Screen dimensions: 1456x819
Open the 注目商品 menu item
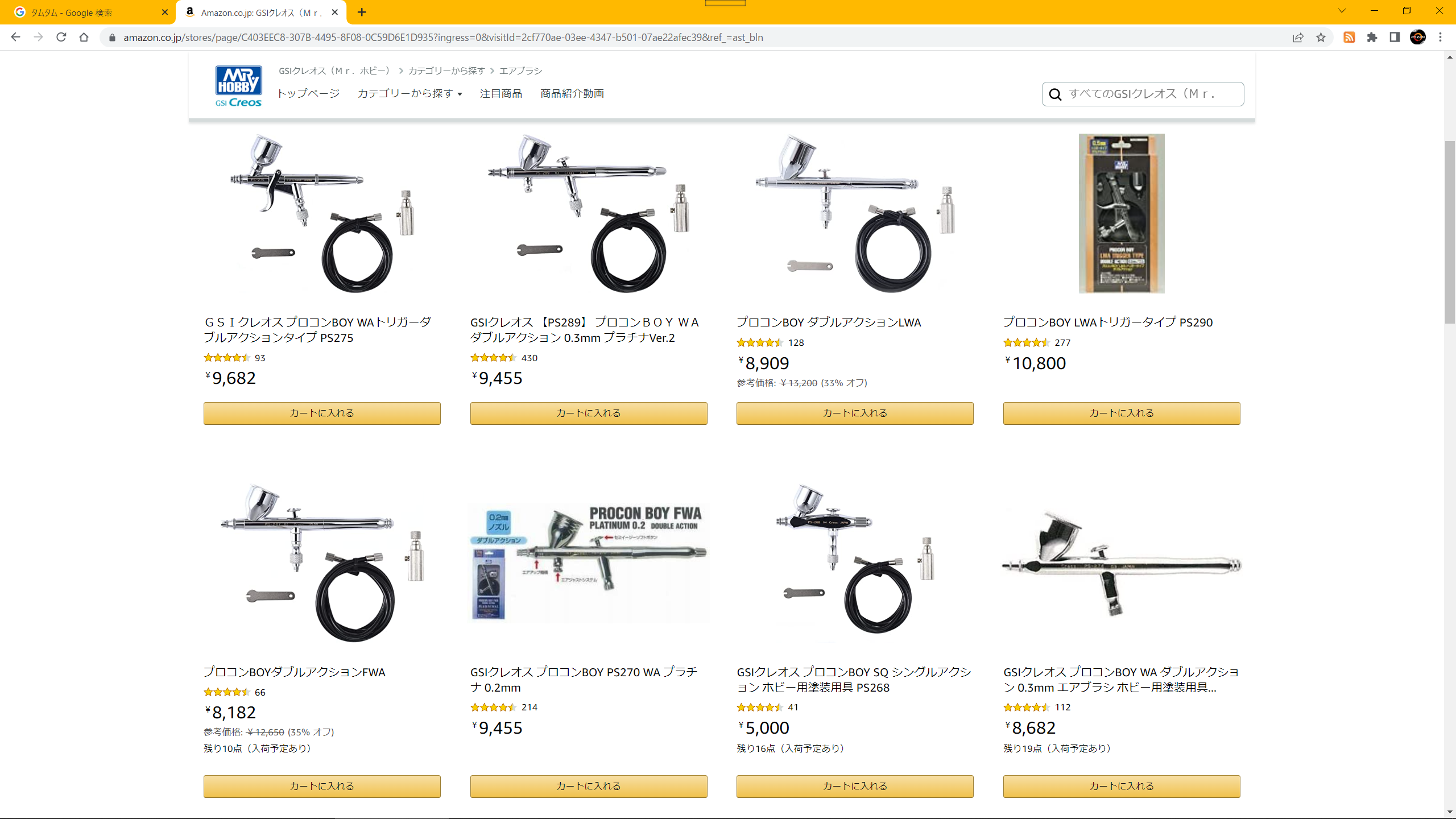pos(500,93)
